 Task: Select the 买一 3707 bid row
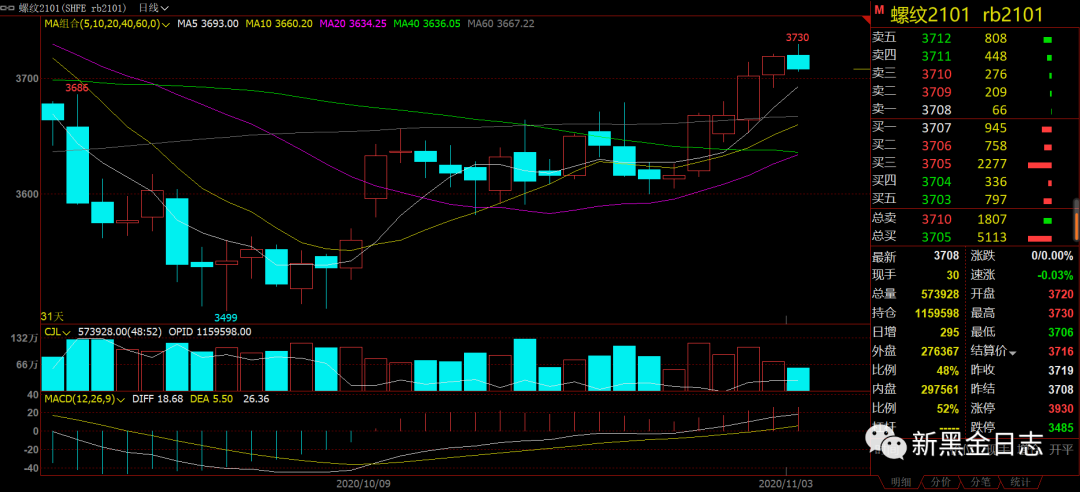(x=973, y=128)
